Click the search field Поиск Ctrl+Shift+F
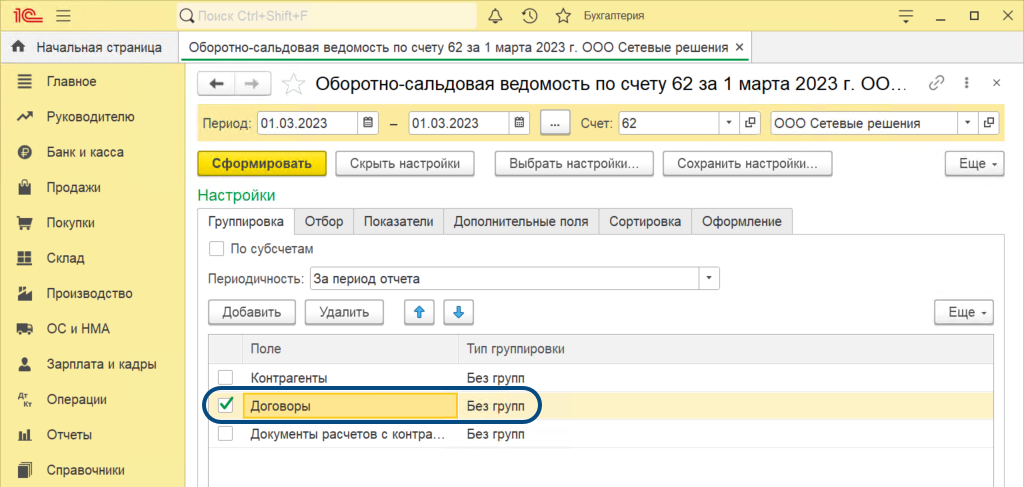This screenshot has height=487, width=1024. [327, 16]
